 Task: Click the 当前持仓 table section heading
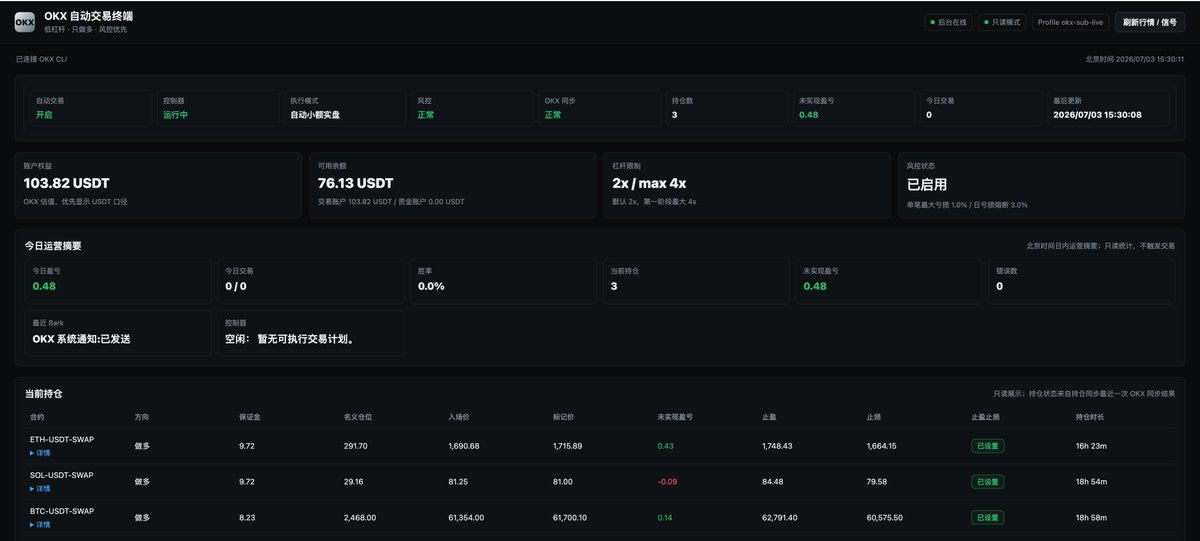point(44,394)
